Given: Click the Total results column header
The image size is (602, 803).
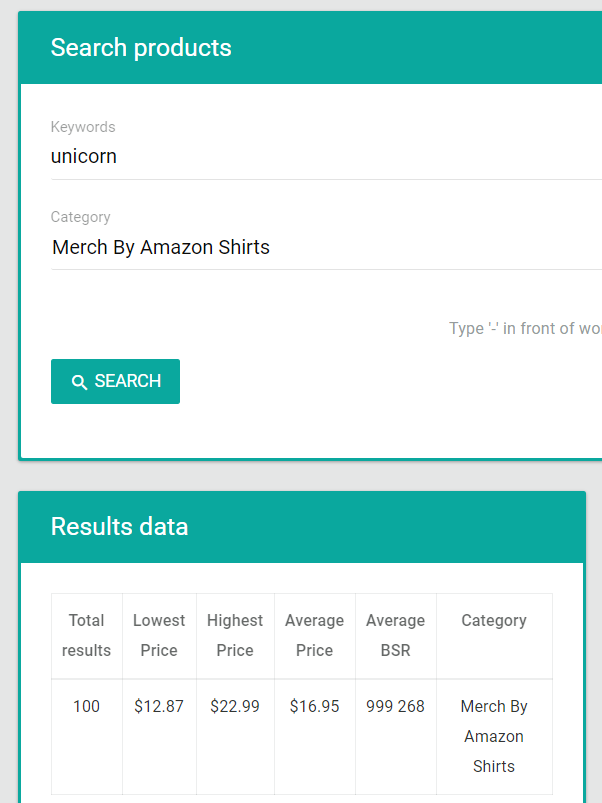Looking at the screenshot, I should [87, 636].
